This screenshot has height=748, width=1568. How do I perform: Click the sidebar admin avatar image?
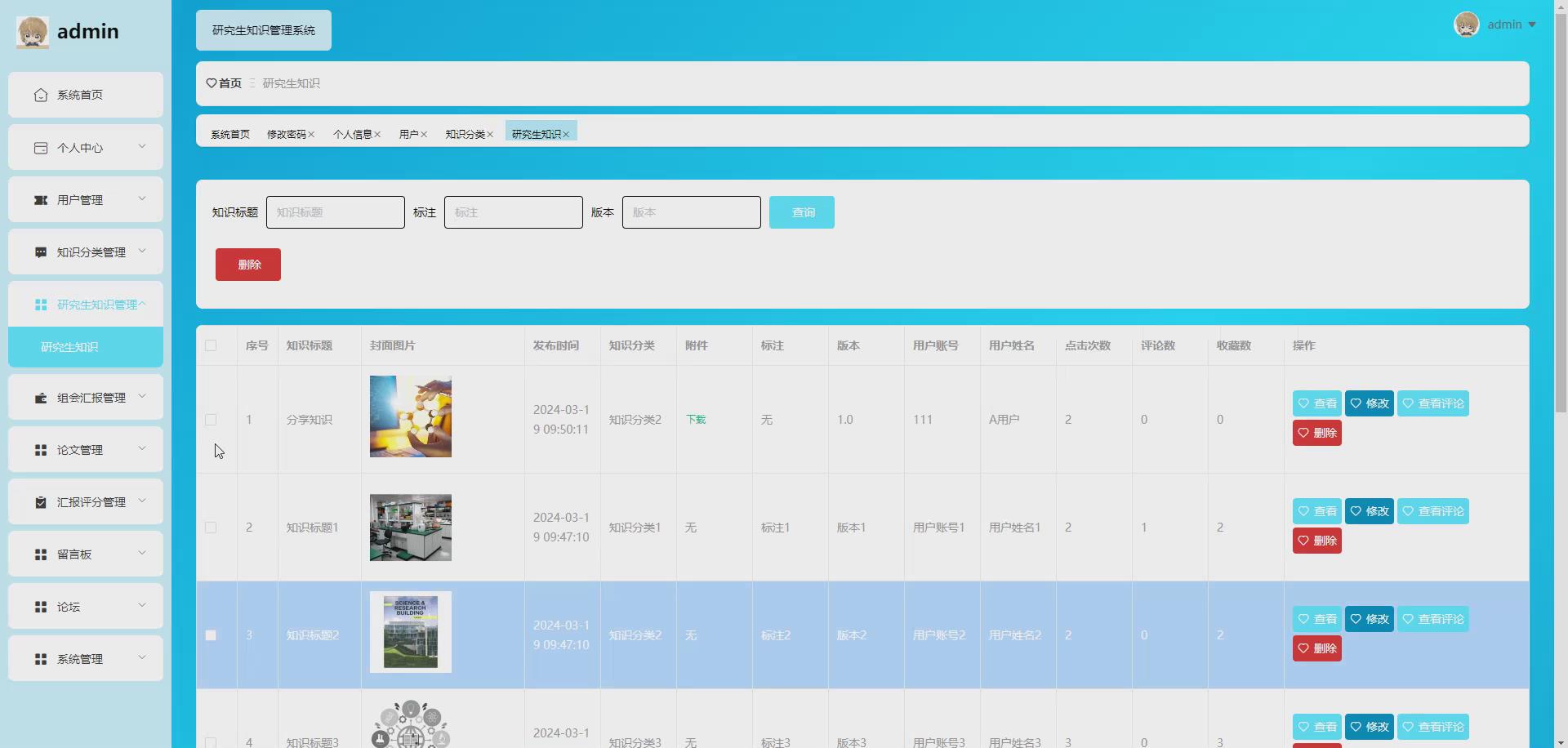33,32
